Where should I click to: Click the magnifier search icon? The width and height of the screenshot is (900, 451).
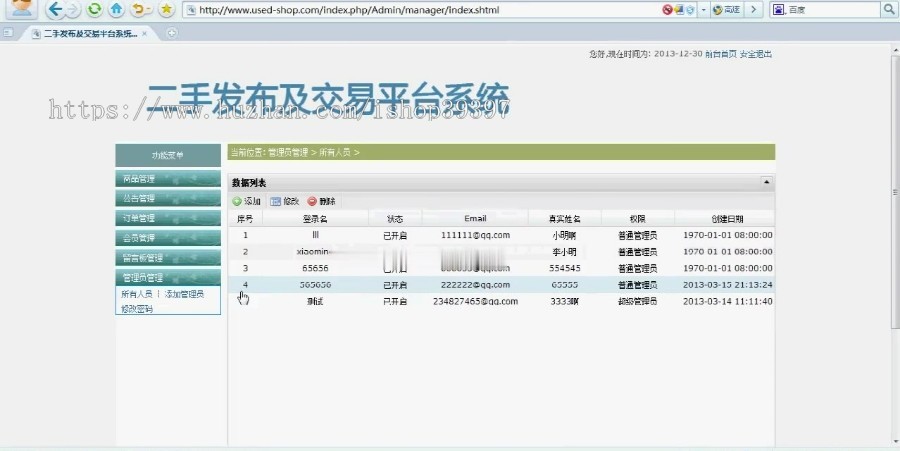888,10
